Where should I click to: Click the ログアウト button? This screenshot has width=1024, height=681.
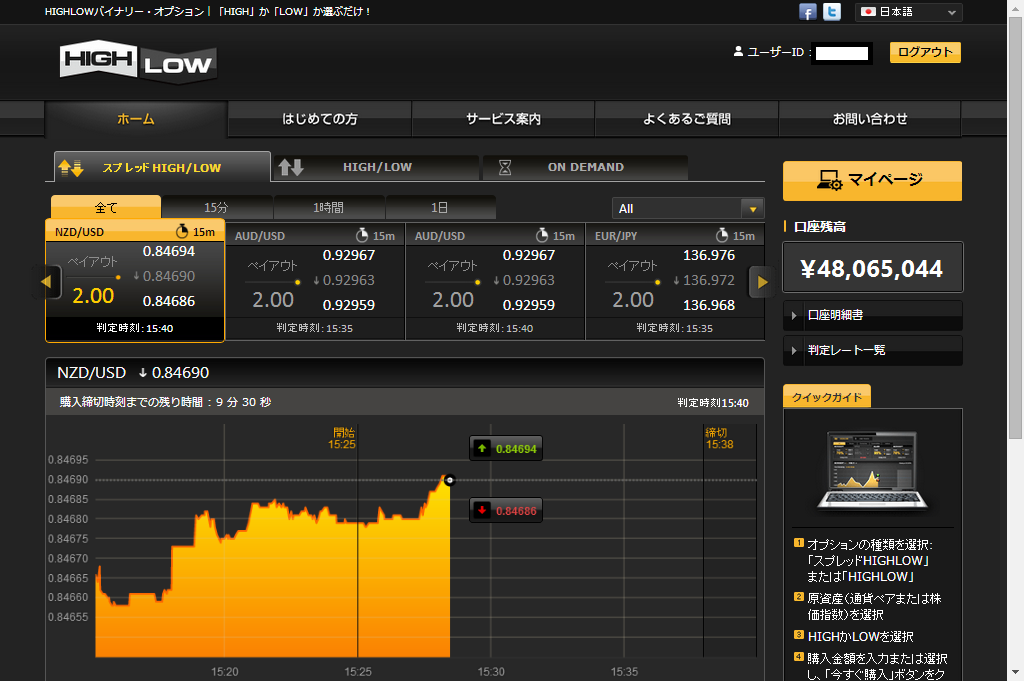pos(925,52)
